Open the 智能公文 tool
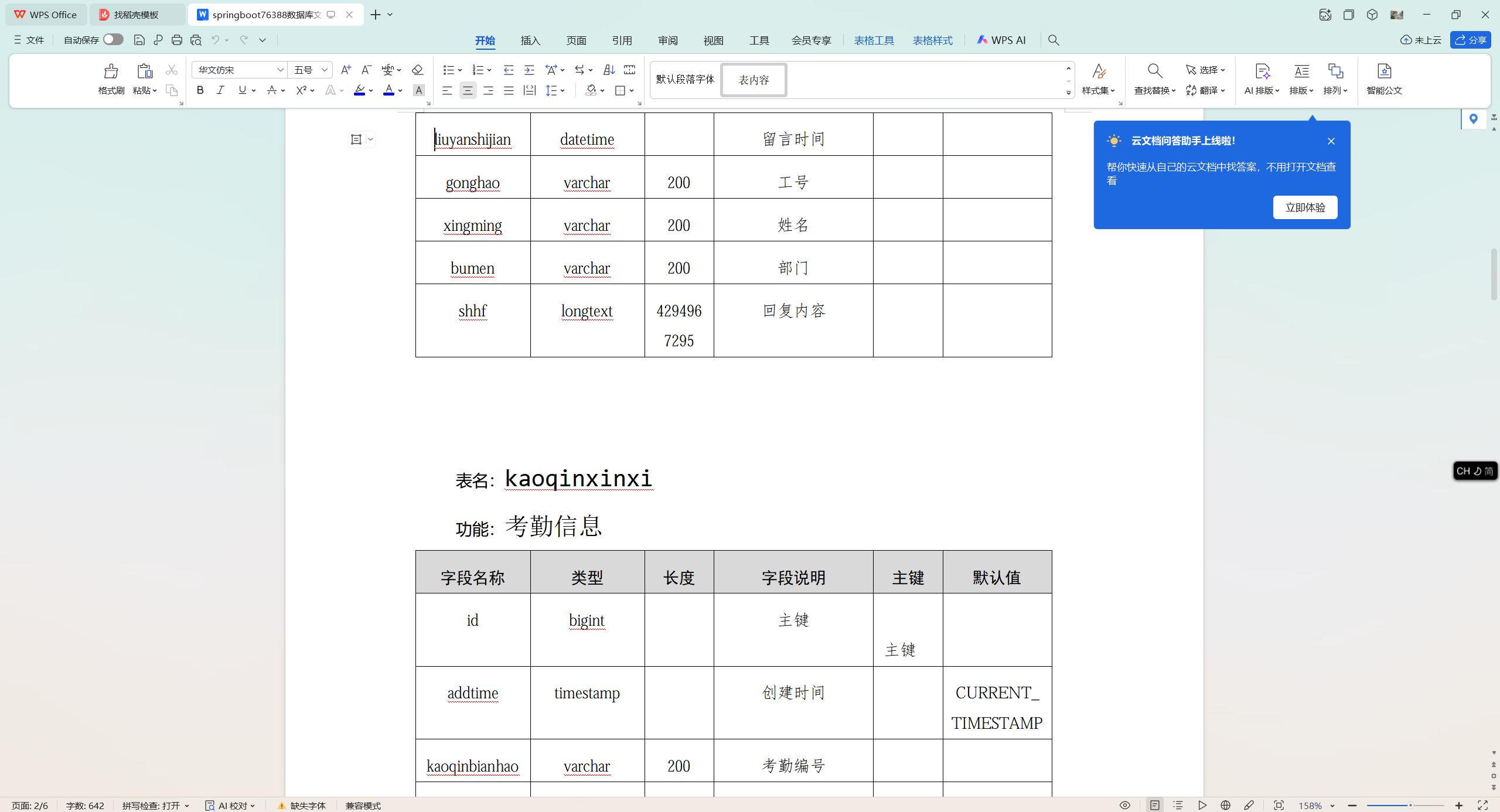This screenshot has width=1500, height=812. click(1384, 79)
